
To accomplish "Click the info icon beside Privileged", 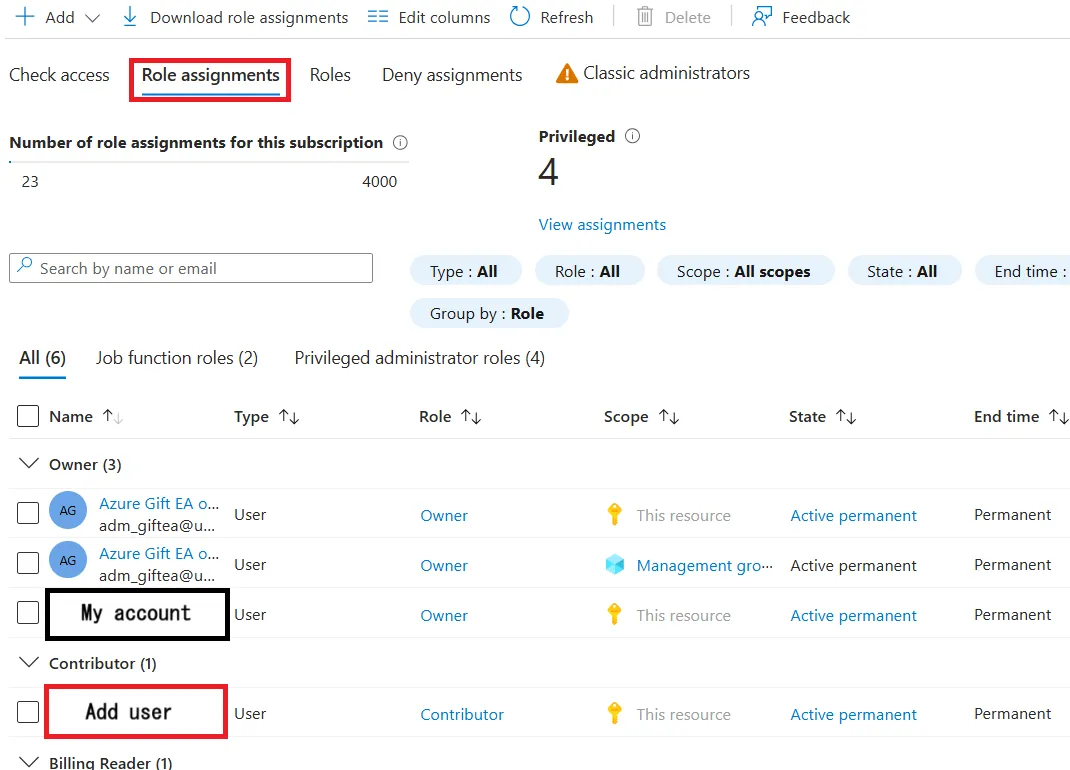I will [632, 137].
